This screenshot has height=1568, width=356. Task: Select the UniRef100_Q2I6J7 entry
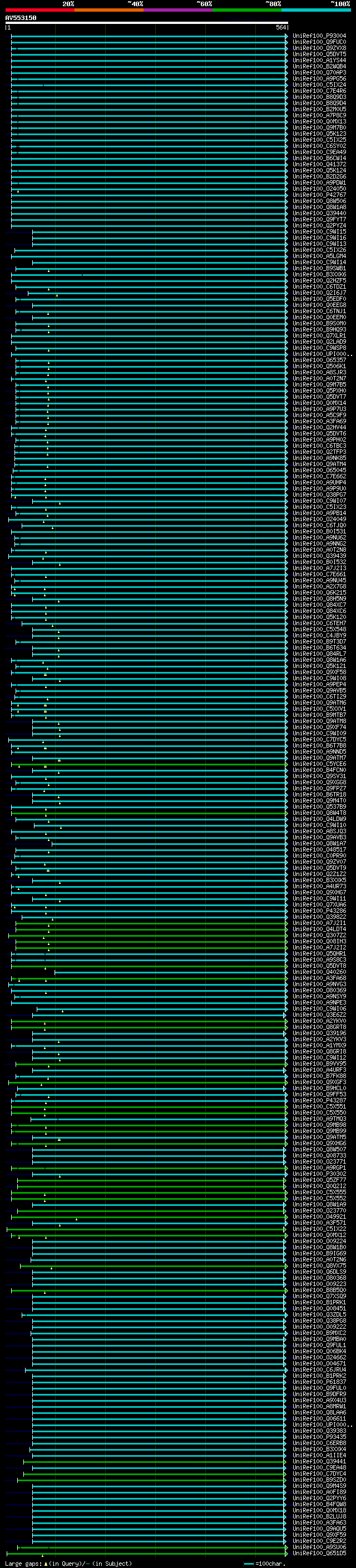319,293
